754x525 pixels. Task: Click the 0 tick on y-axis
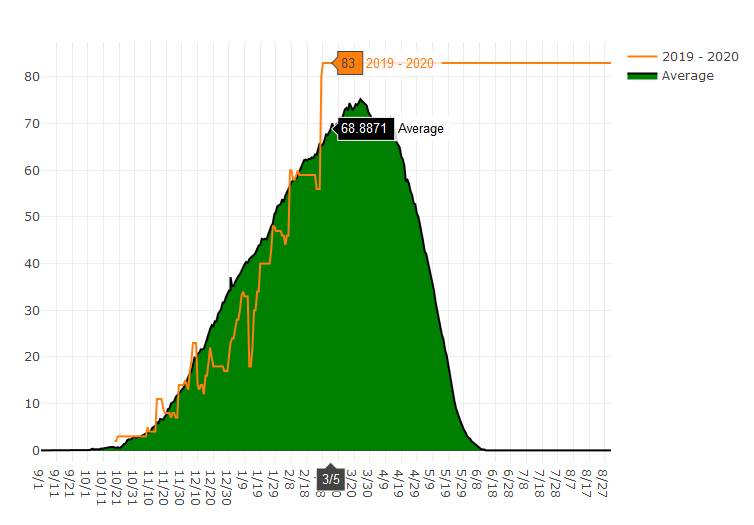point(35,451)
